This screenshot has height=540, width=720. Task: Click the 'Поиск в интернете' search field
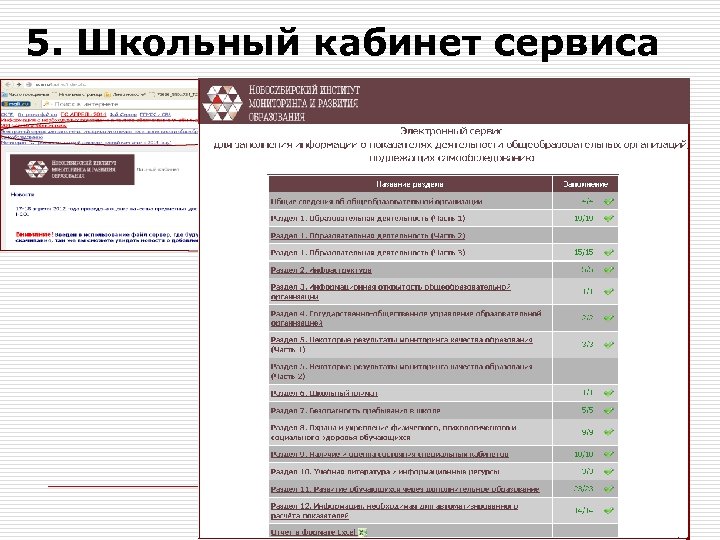pos(119,104)
